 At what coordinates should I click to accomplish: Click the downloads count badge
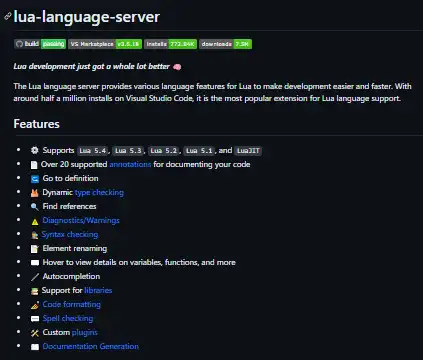pos(225,44)
